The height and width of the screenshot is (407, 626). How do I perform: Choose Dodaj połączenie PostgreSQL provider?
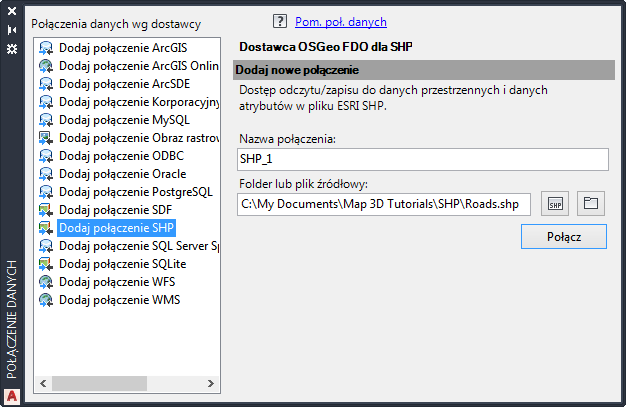[122, 191]
